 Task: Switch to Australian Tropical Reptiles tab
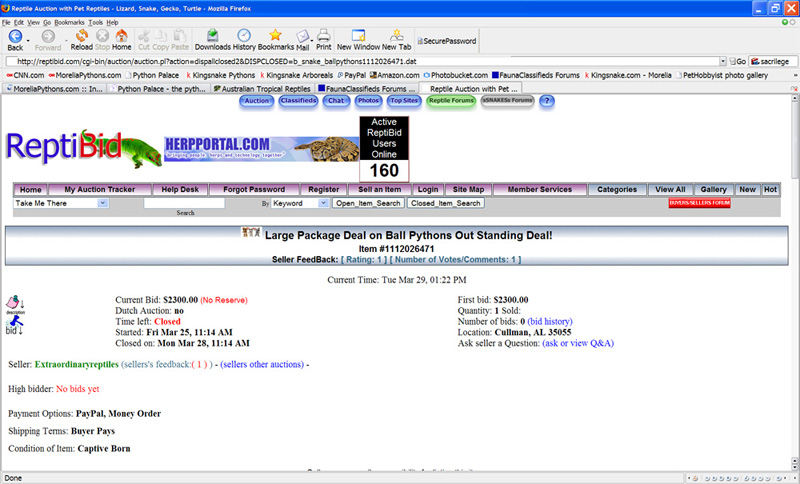pyautogui.click(x=262, y=89)
